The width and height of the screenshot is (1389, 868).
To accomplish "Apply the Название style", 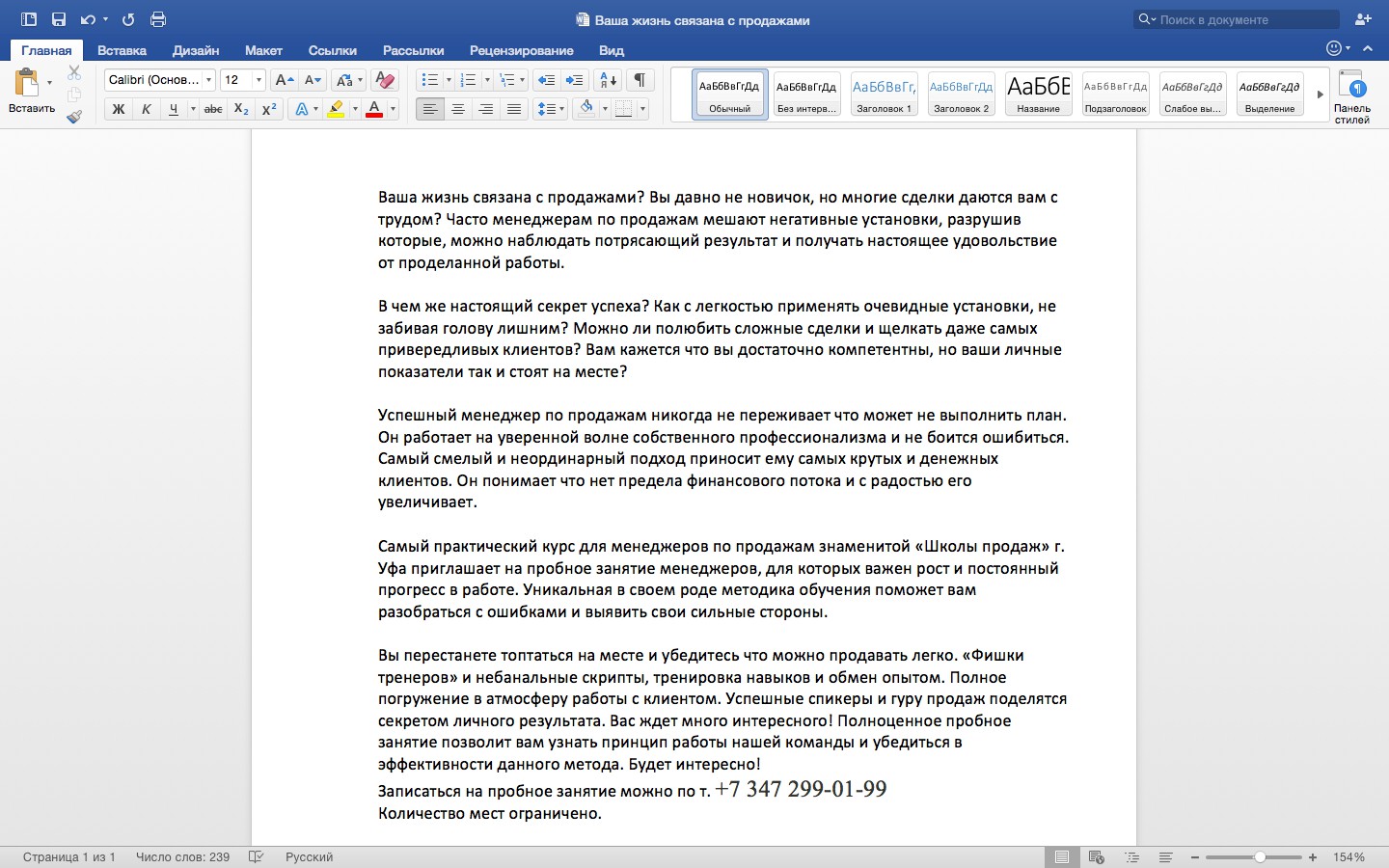I will click(x=1038, y=95).
